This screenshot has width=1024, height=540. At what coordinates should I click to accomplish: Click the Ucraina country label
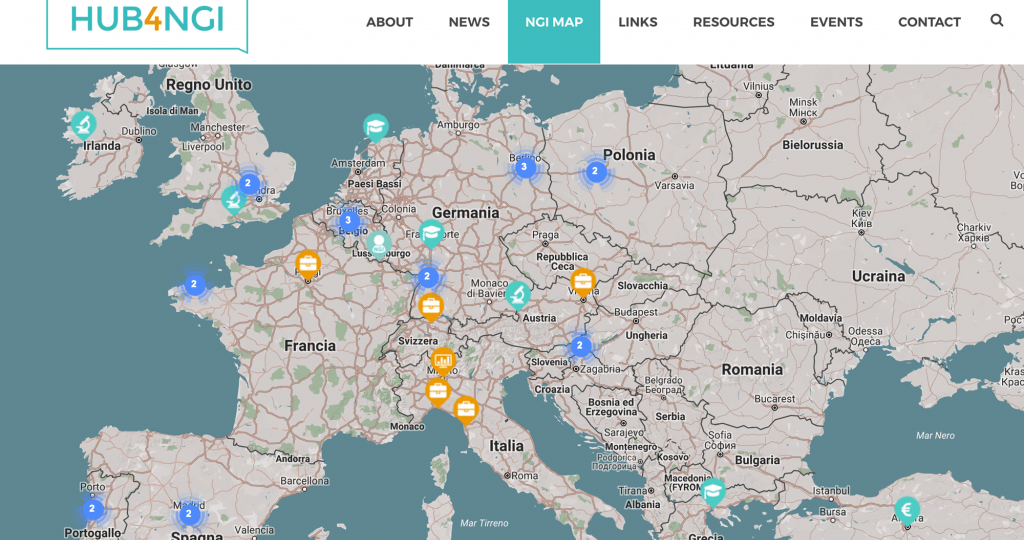tap(878, 276)
